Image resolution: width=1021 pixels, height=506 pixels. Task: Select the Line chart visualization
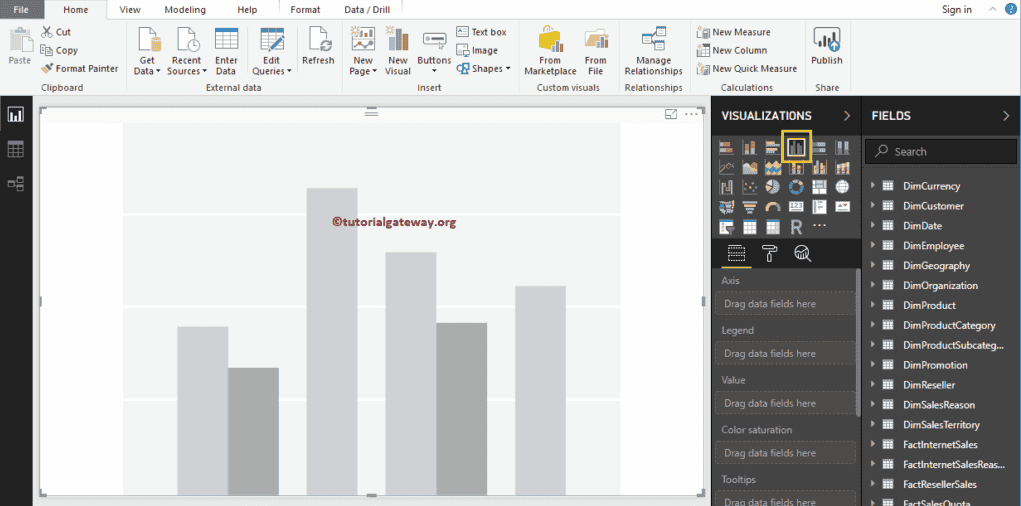[726, 167]
